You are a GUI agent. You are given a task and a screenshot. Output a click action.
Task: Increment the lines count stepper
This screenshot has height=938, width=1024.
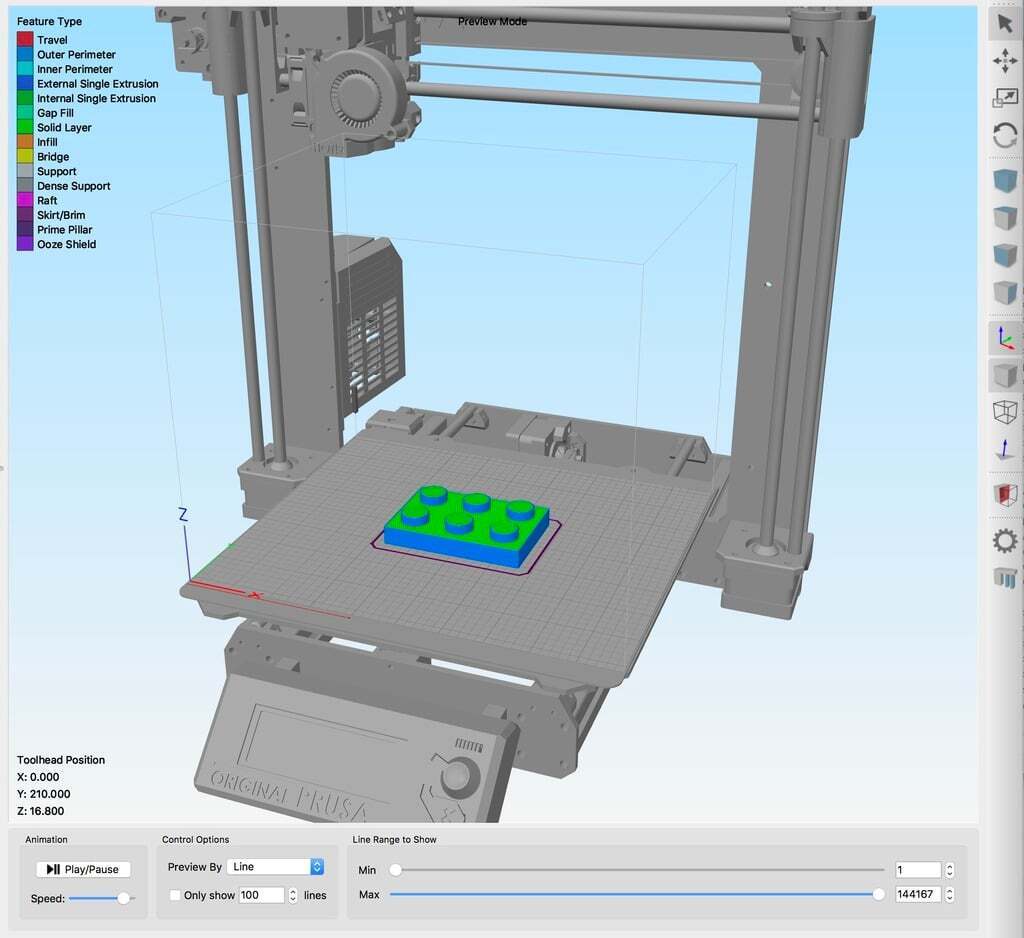(293, 890)
